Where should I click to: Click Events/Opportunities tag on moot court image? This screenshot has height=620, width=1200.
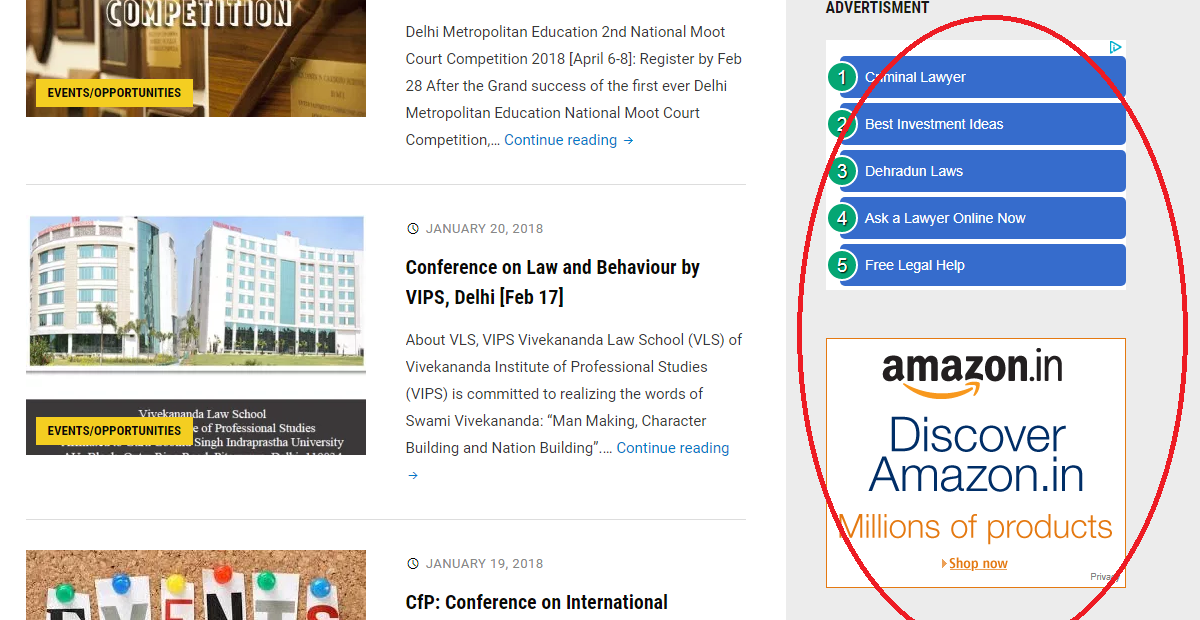tap(114, 93)
